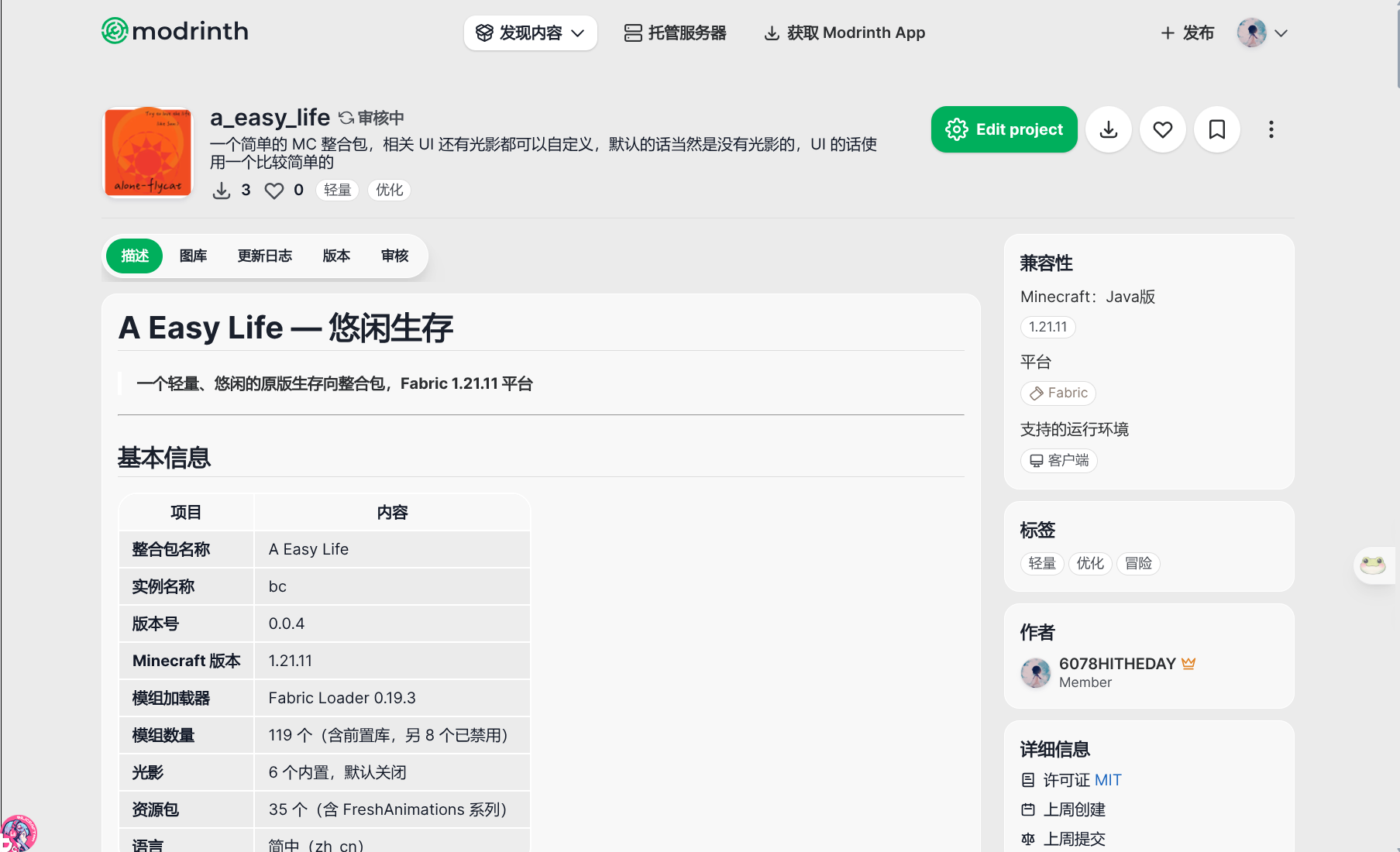1400x852 pixels.
Task: Expand the 发现内容 dropdown
Action: pyautogui.click(x=531, y=33)
